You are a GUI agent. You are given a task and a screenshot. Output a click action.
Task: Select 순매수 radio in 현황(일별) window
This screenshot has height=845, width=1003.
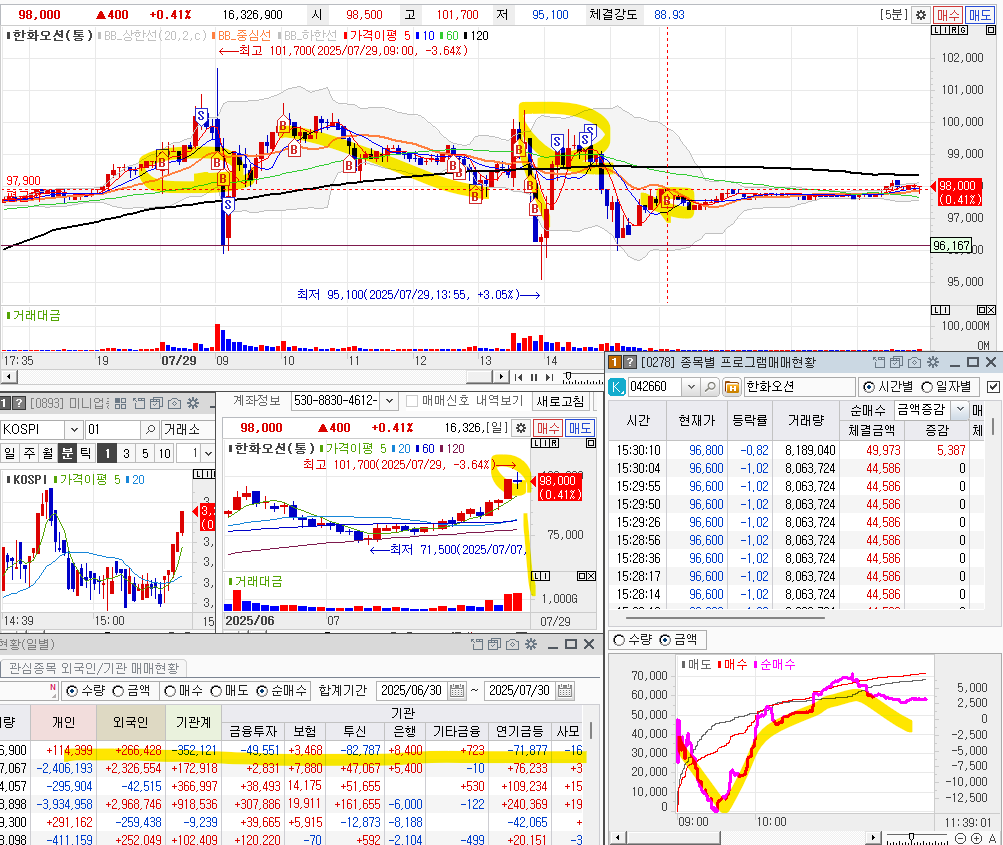point(262,691)
